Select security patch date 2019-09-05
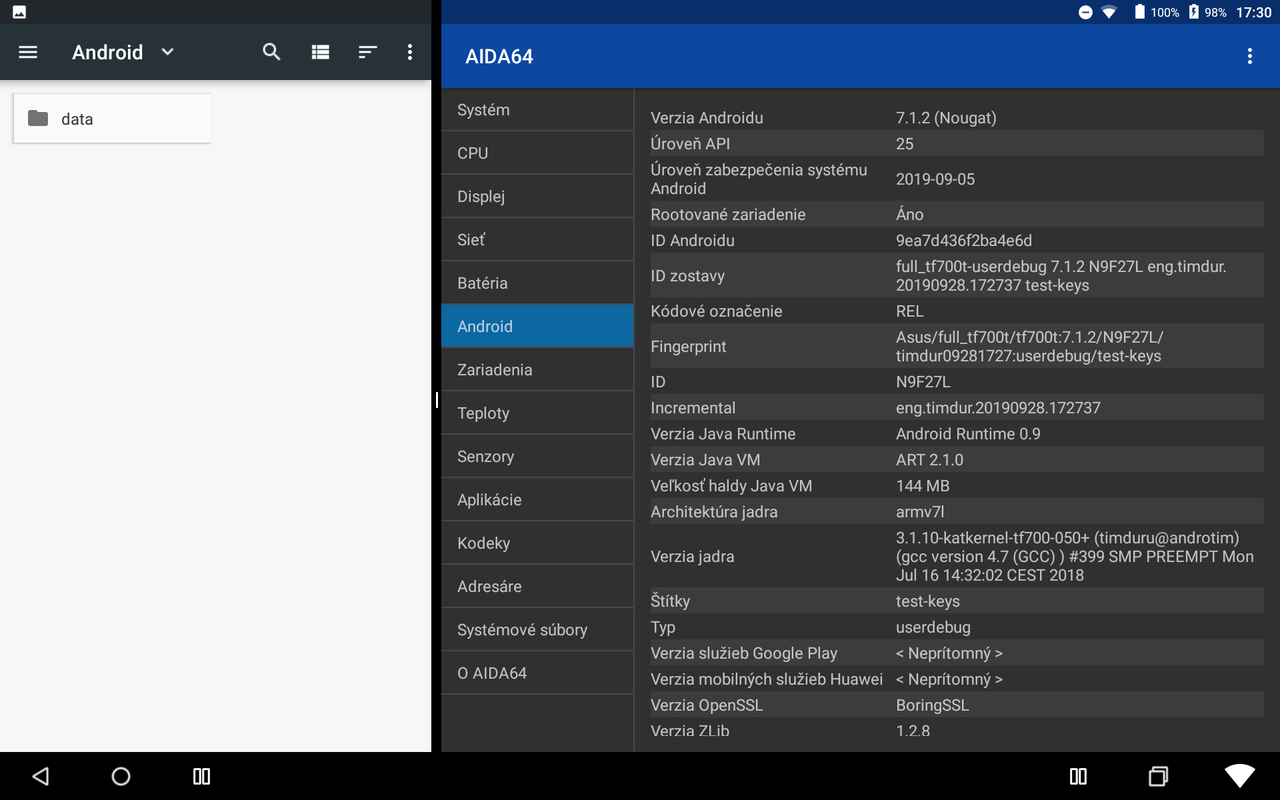 [935, 179]
